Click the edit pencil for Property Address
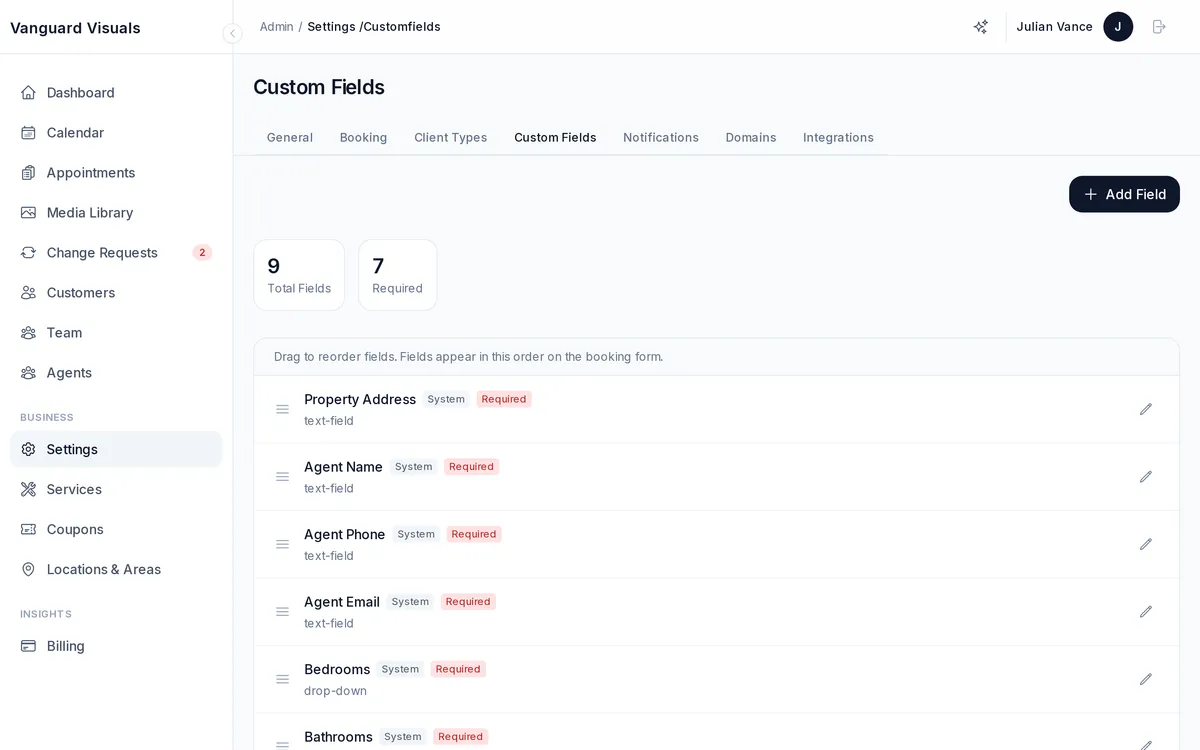1200x750 pixels. tap(1146, 409)
